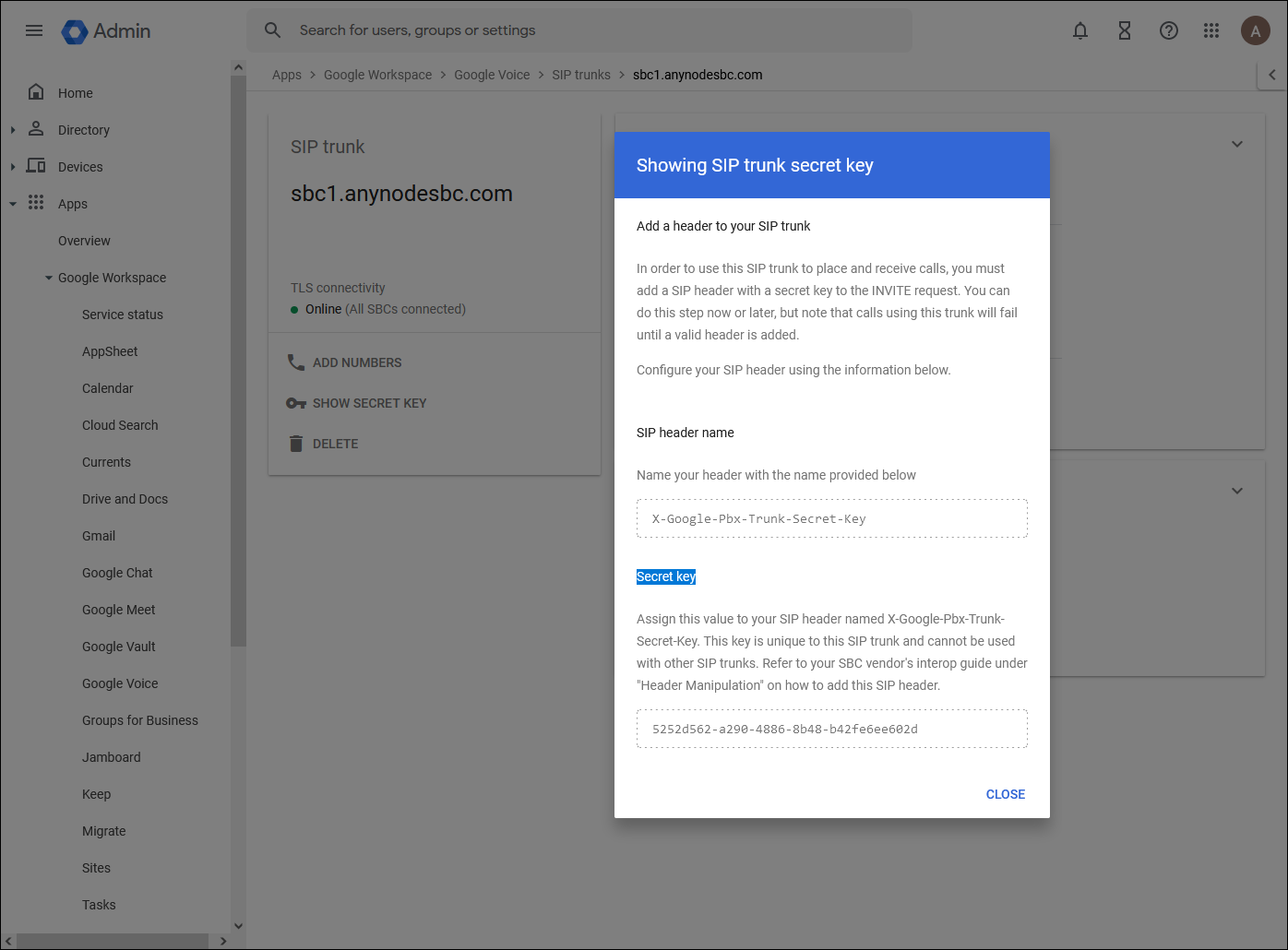Click the Apps grid icon in sidebar
This screenshot has width=1288, height=950.
pos(36,202)
